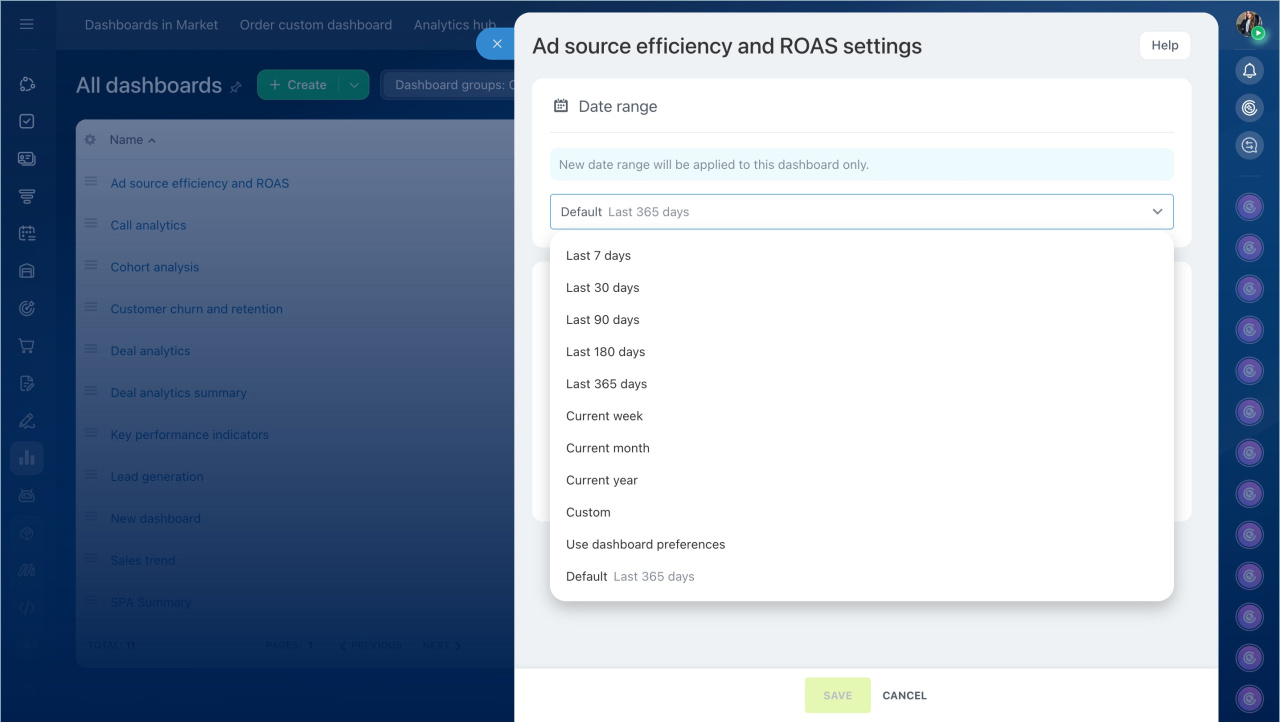
Task: Pick Use dashboard preferences option
Action: click(x=645, y=544)
